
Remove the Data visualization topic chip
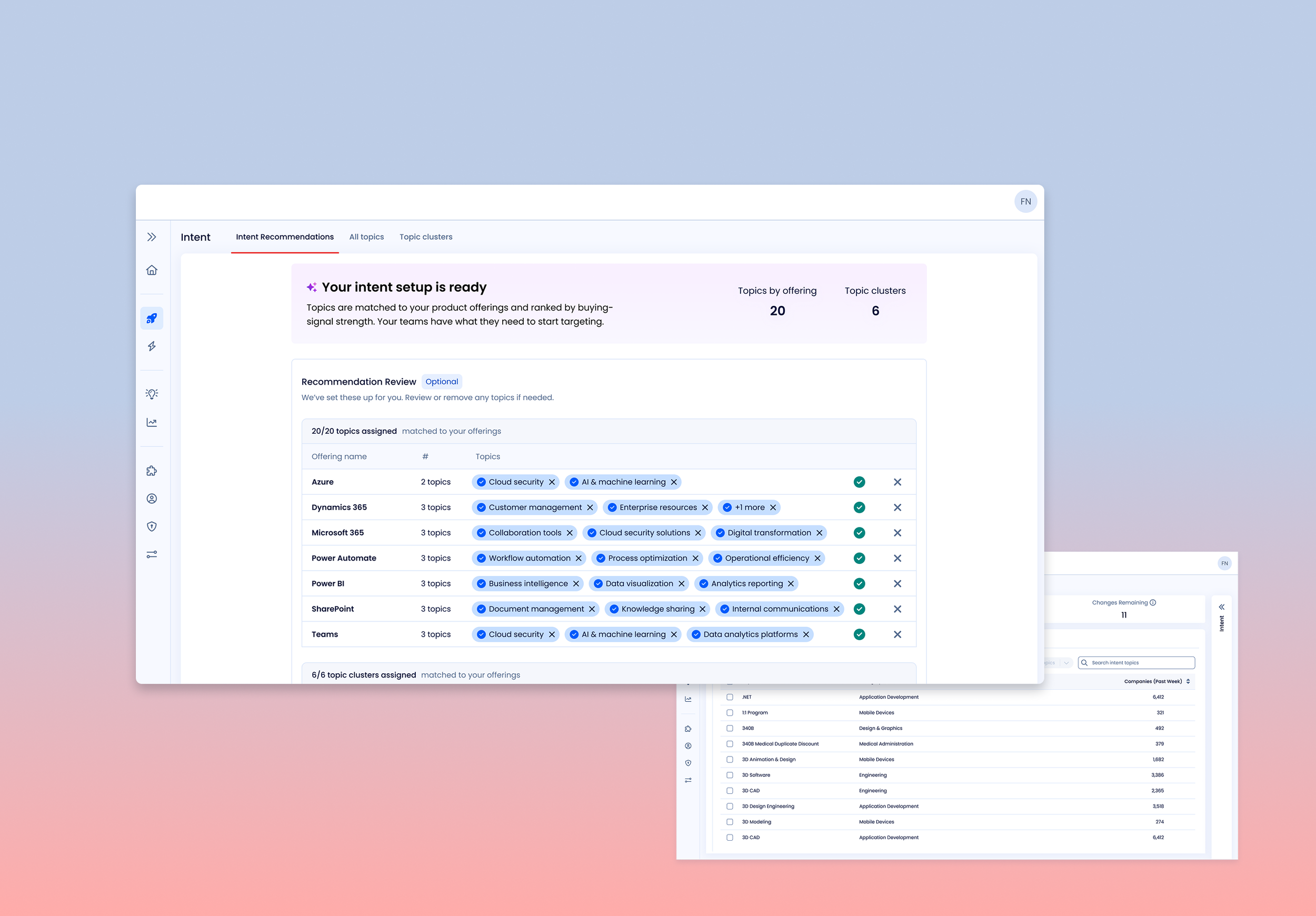click(x=681, y=583)
